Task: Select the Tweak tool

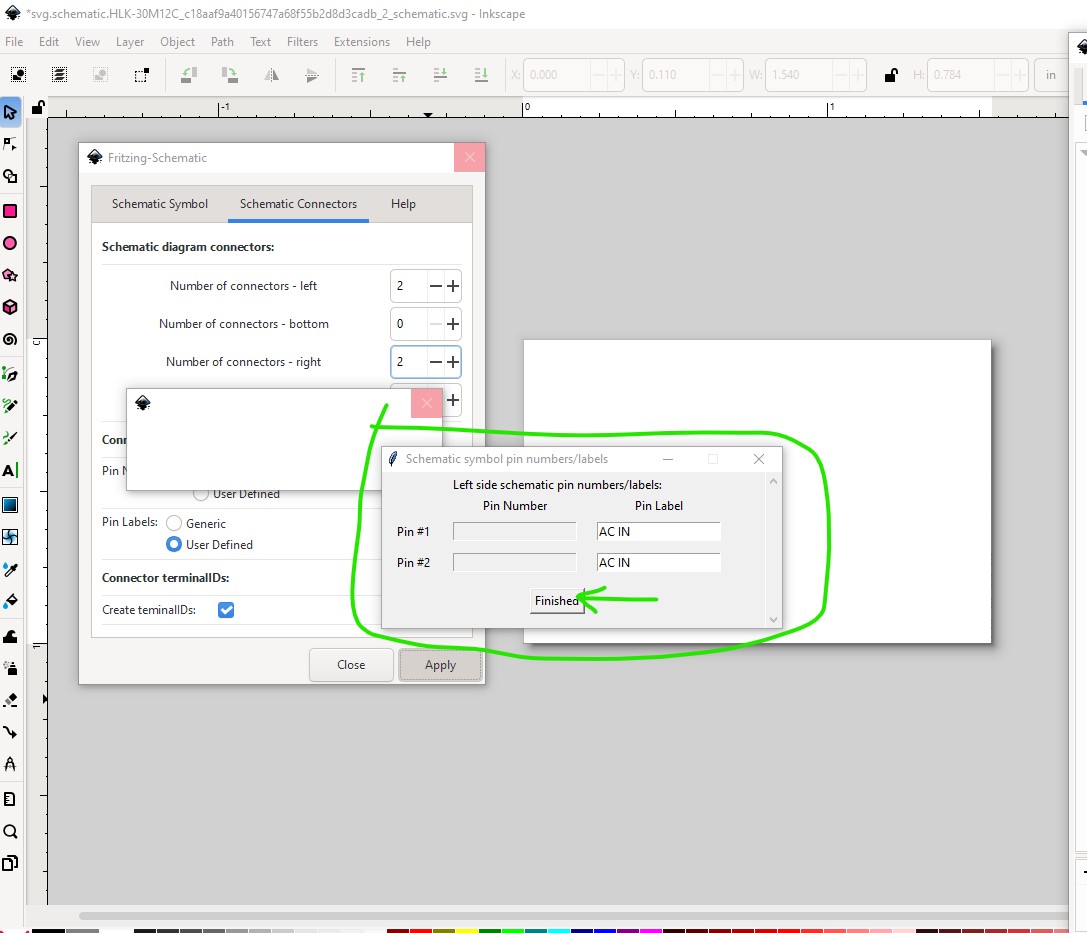Action: tap(10, 636)
